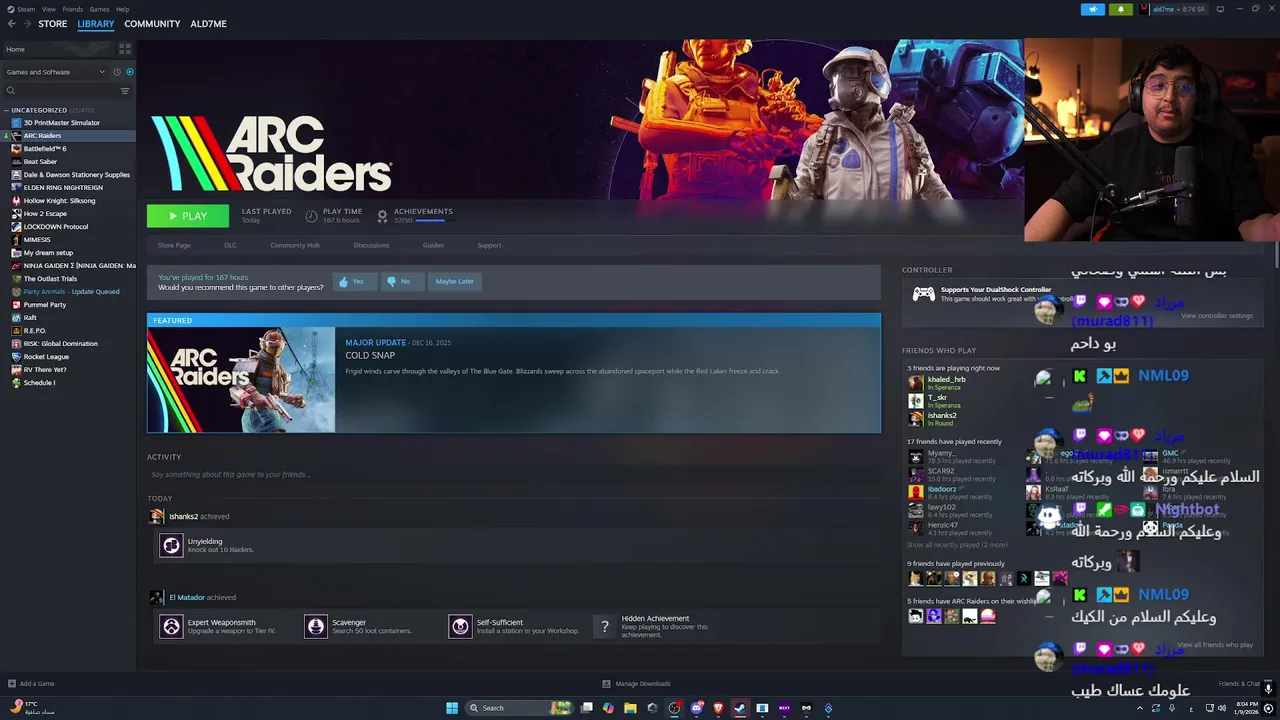
Task: Open the Help menu
Action: [122, 9]
